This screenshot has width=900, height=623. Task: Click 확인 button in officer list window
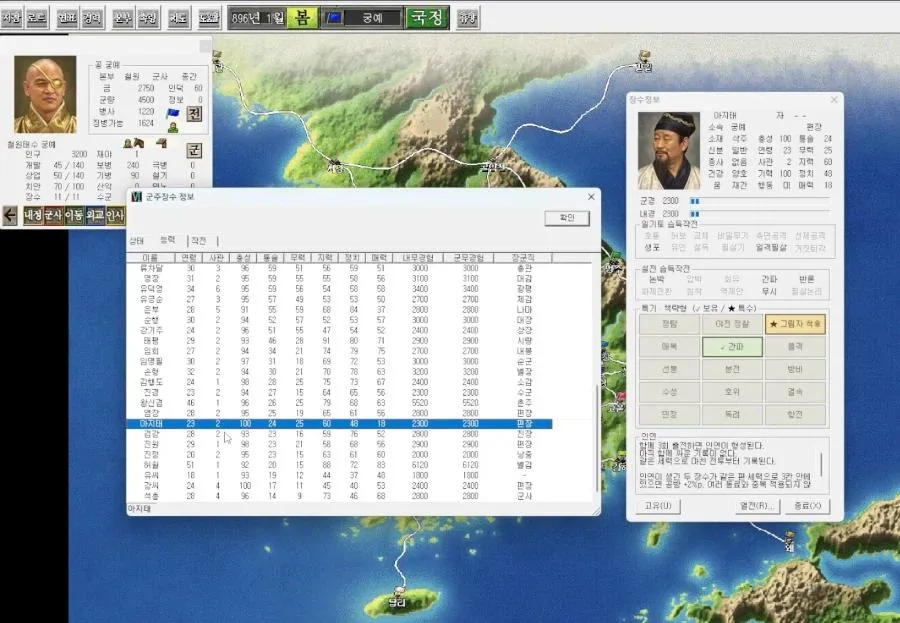pos(567,218)
